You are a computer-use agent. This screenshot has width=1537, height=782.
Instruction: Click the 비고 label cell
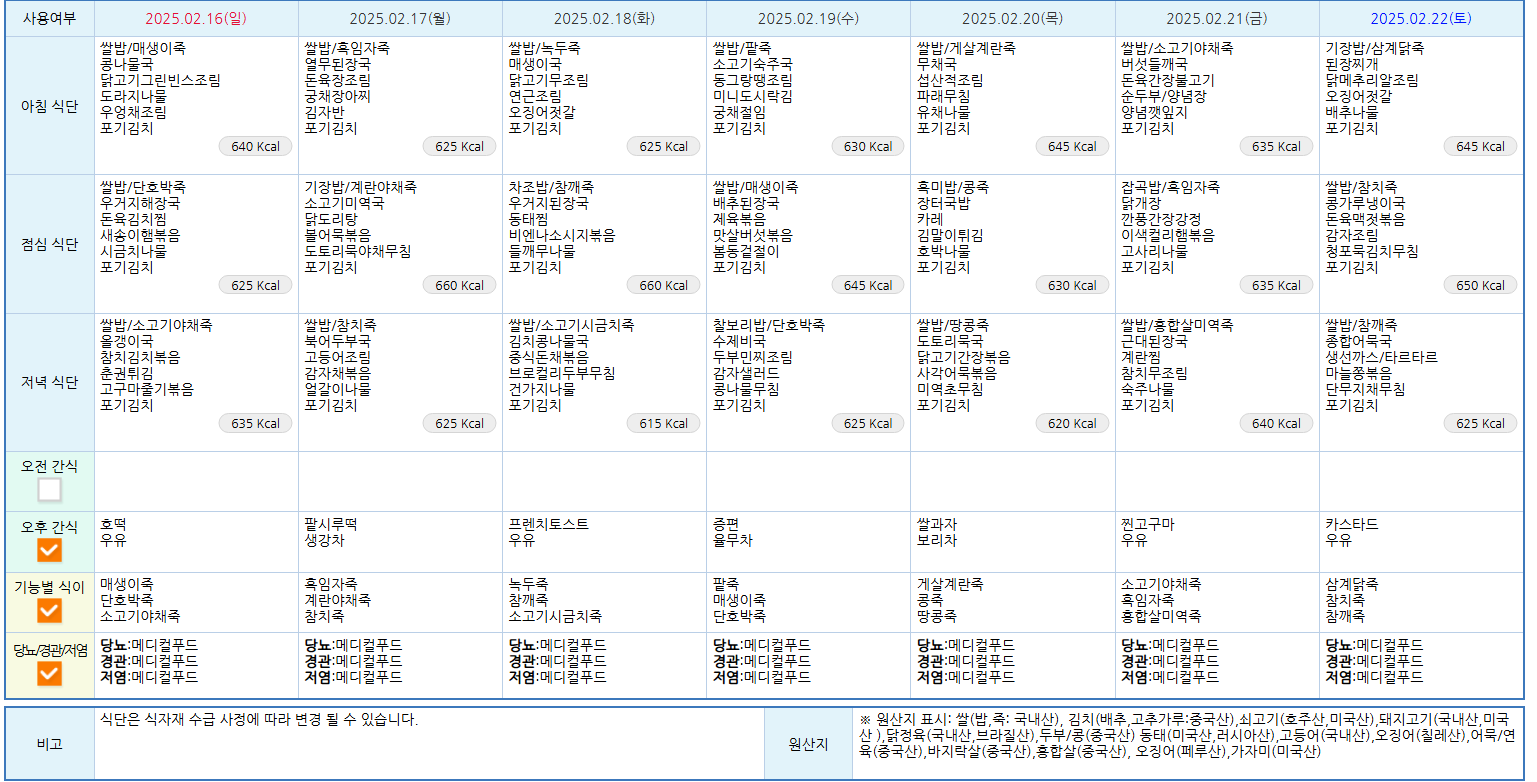(x=50, y=744)
